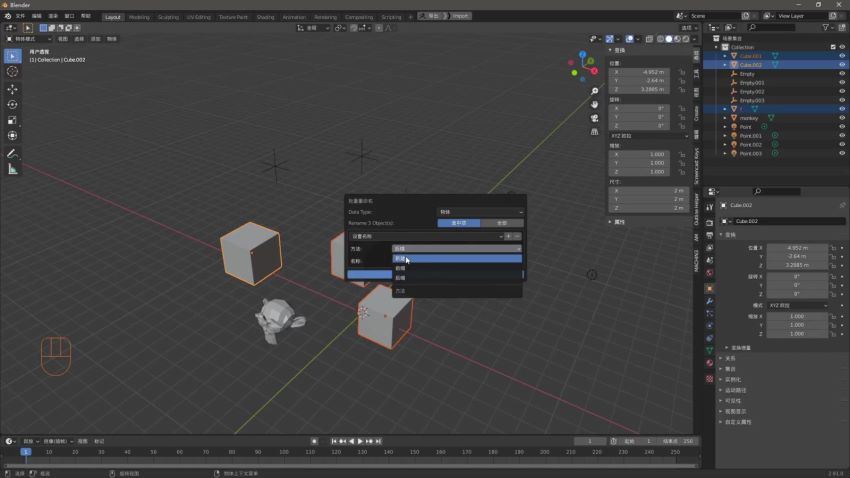Open Tool properties tab icon
The image size is (850, 478).
click(710, 208)
